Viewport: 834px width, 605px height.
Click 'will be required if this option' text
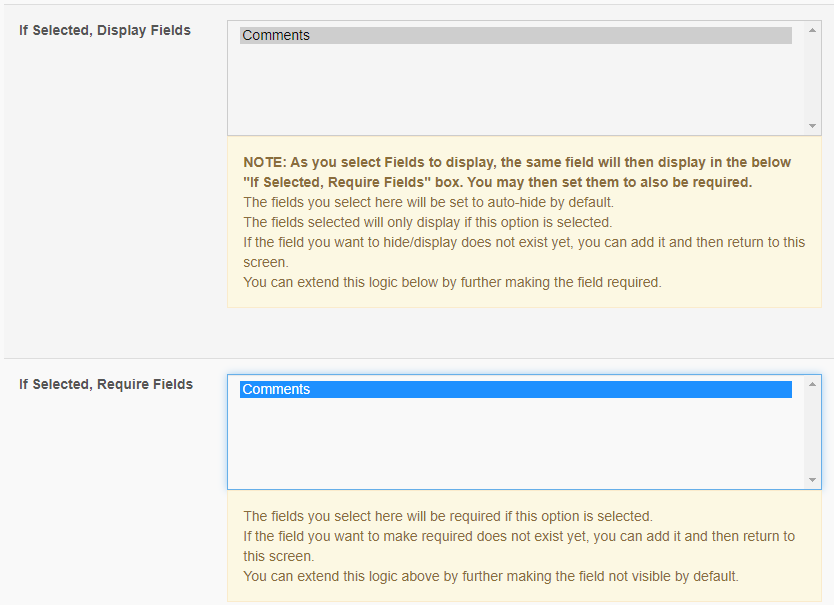click(448, 516)
